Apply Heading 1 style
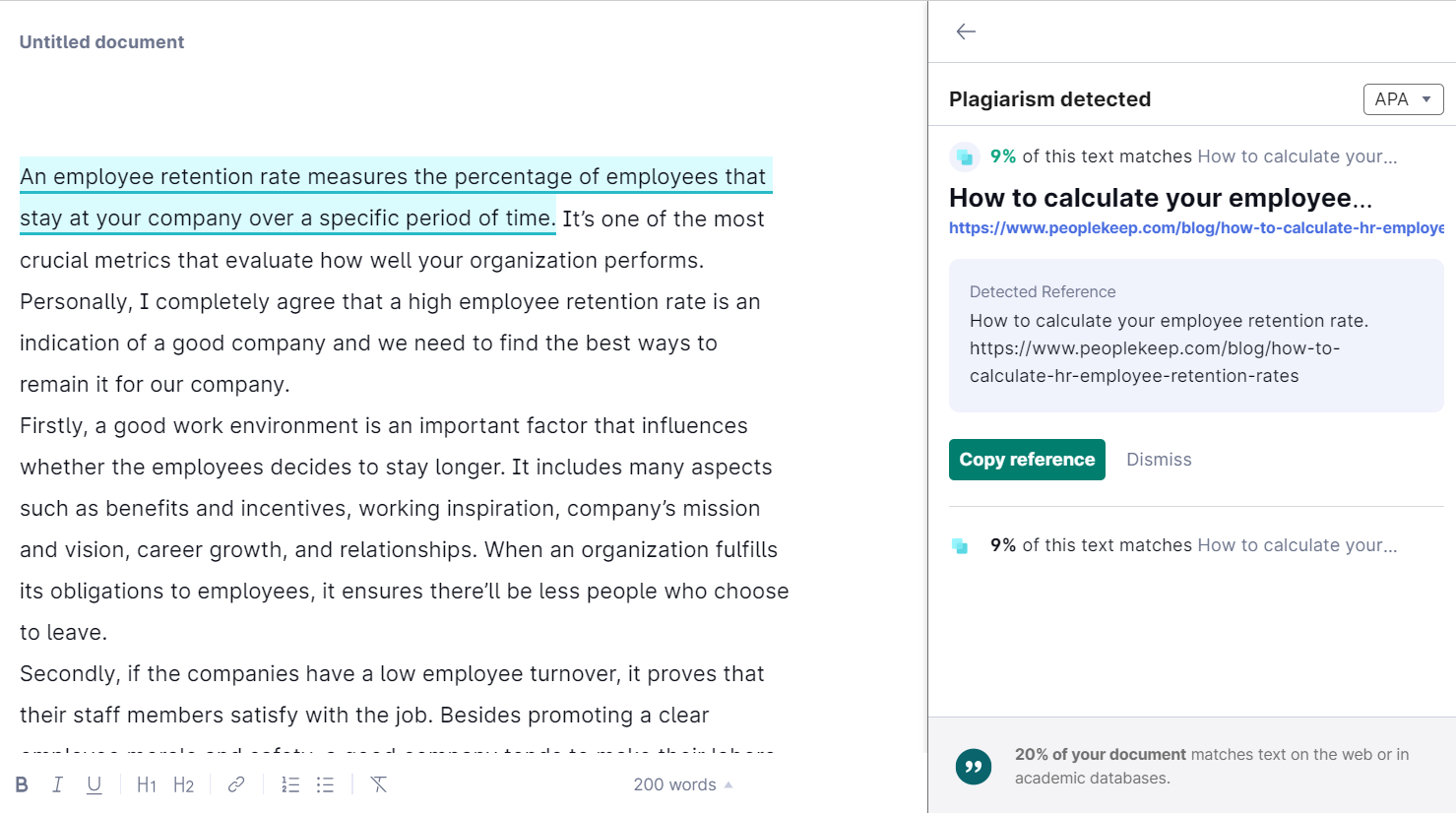 point(147,784)
